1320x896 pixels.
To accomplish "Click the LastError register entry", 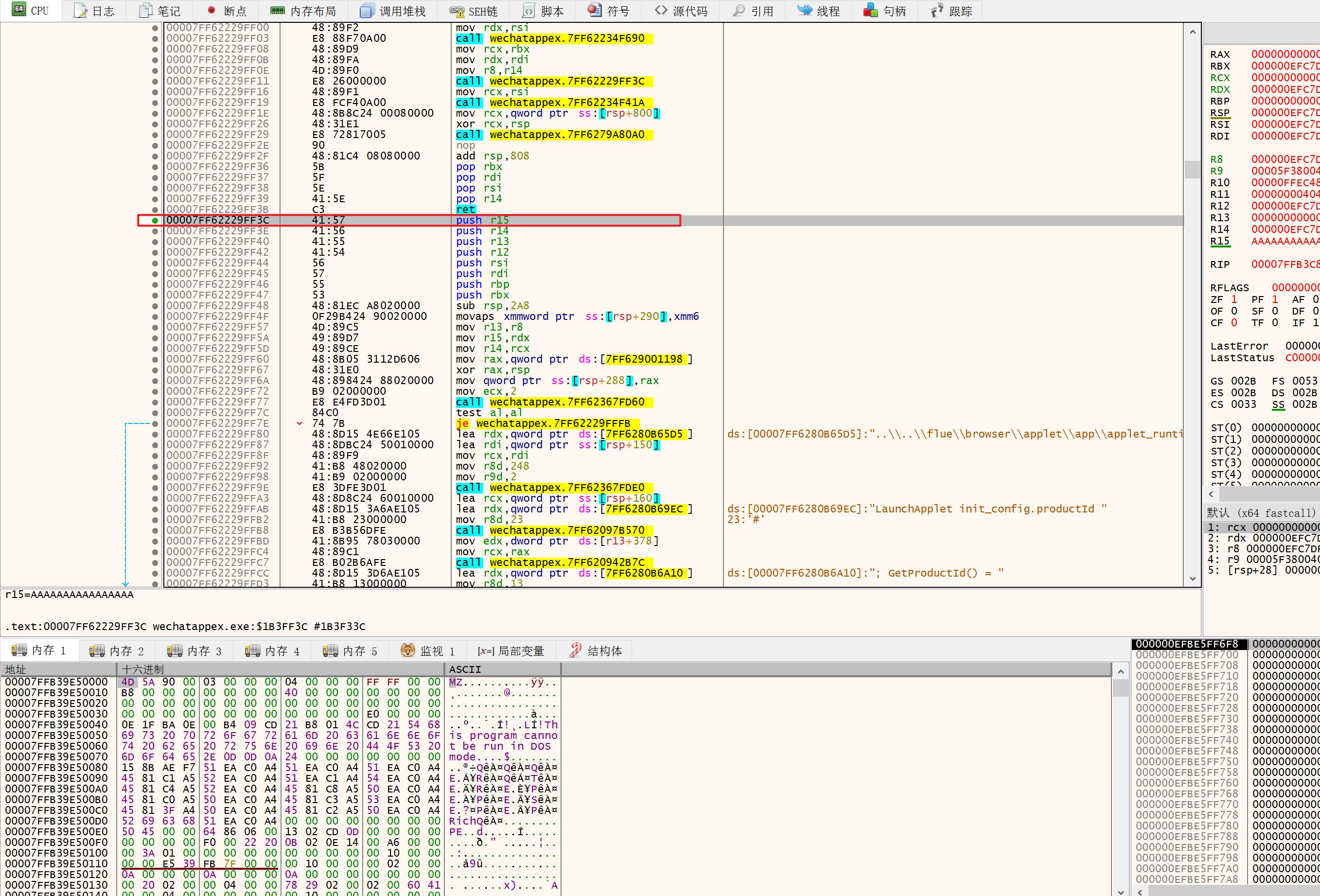I will coord(1265,346).
